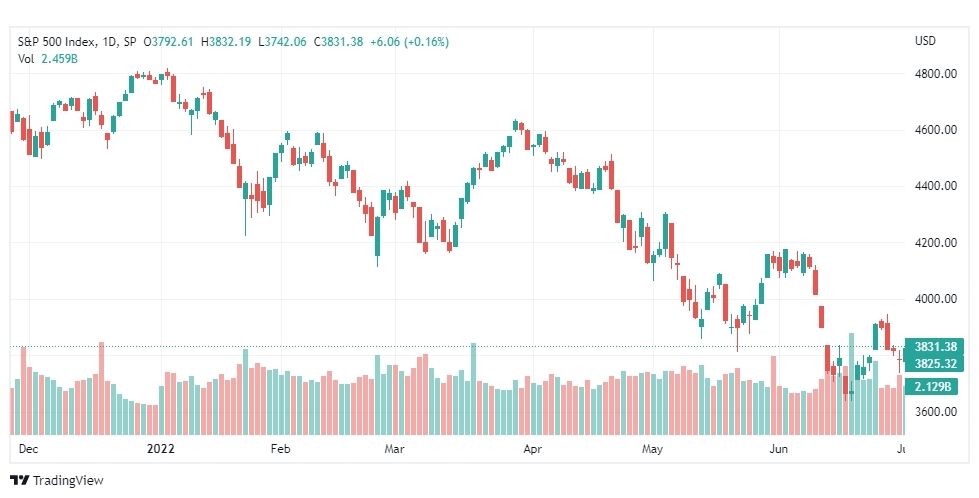Click the 4200.00 price axis label
This screenshot has width=979, height=498.
point(935,242)
